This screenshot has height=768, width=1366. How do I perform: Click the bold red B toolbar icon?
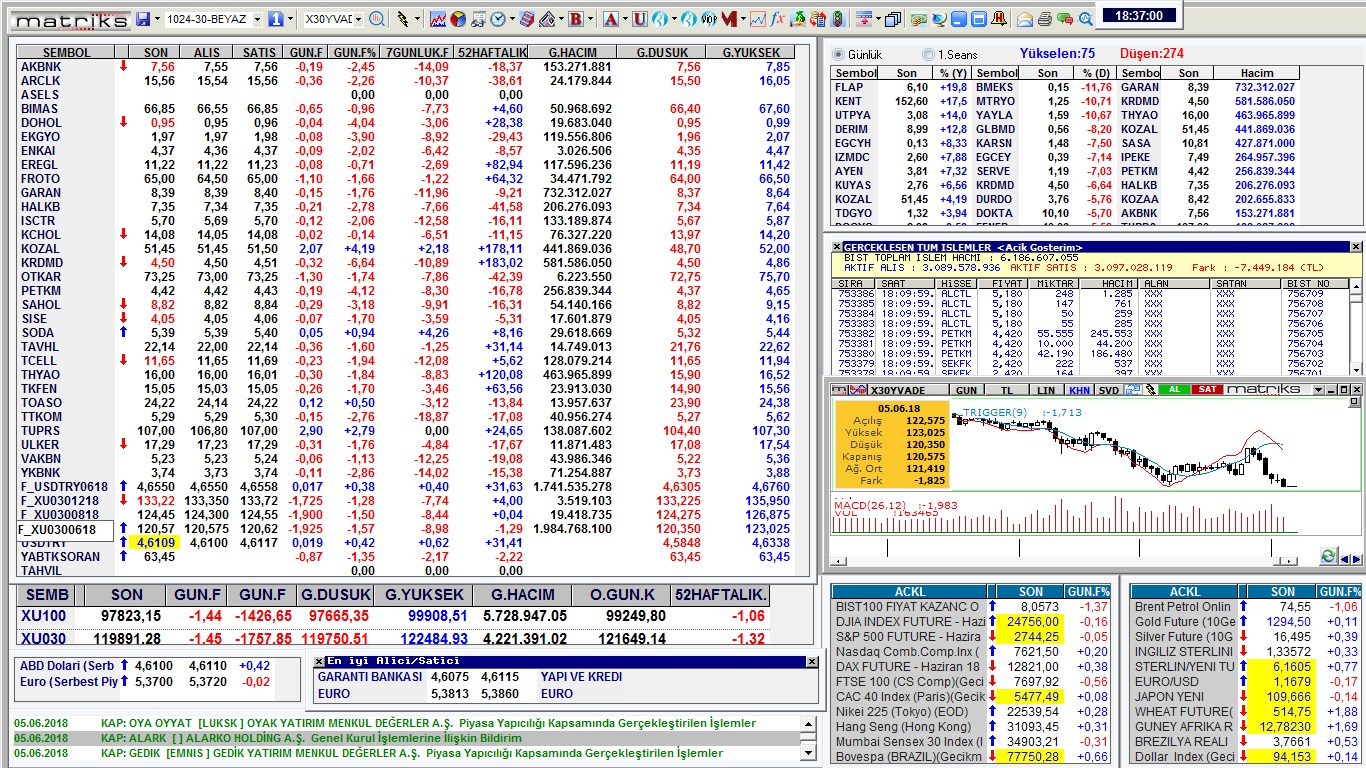point(576,19)
